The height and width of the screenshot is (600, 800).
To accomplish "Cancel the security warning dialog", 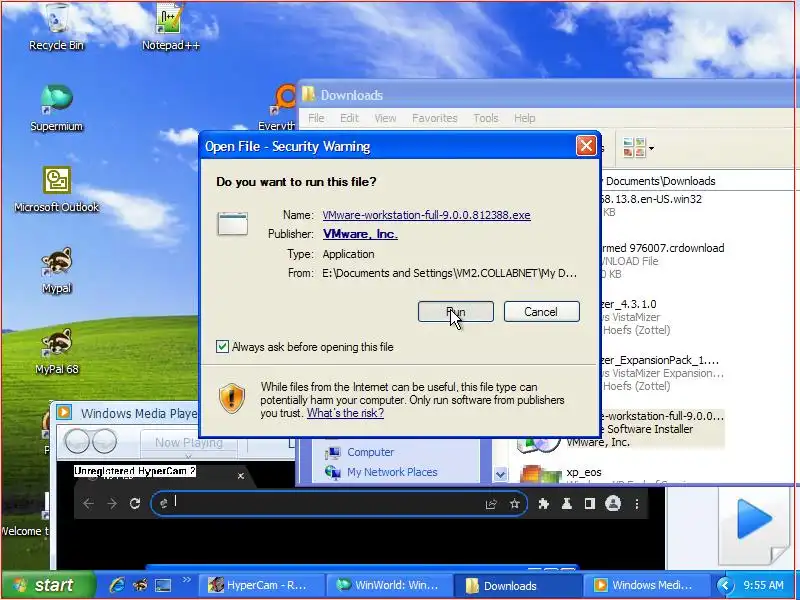I will point(541,312).
